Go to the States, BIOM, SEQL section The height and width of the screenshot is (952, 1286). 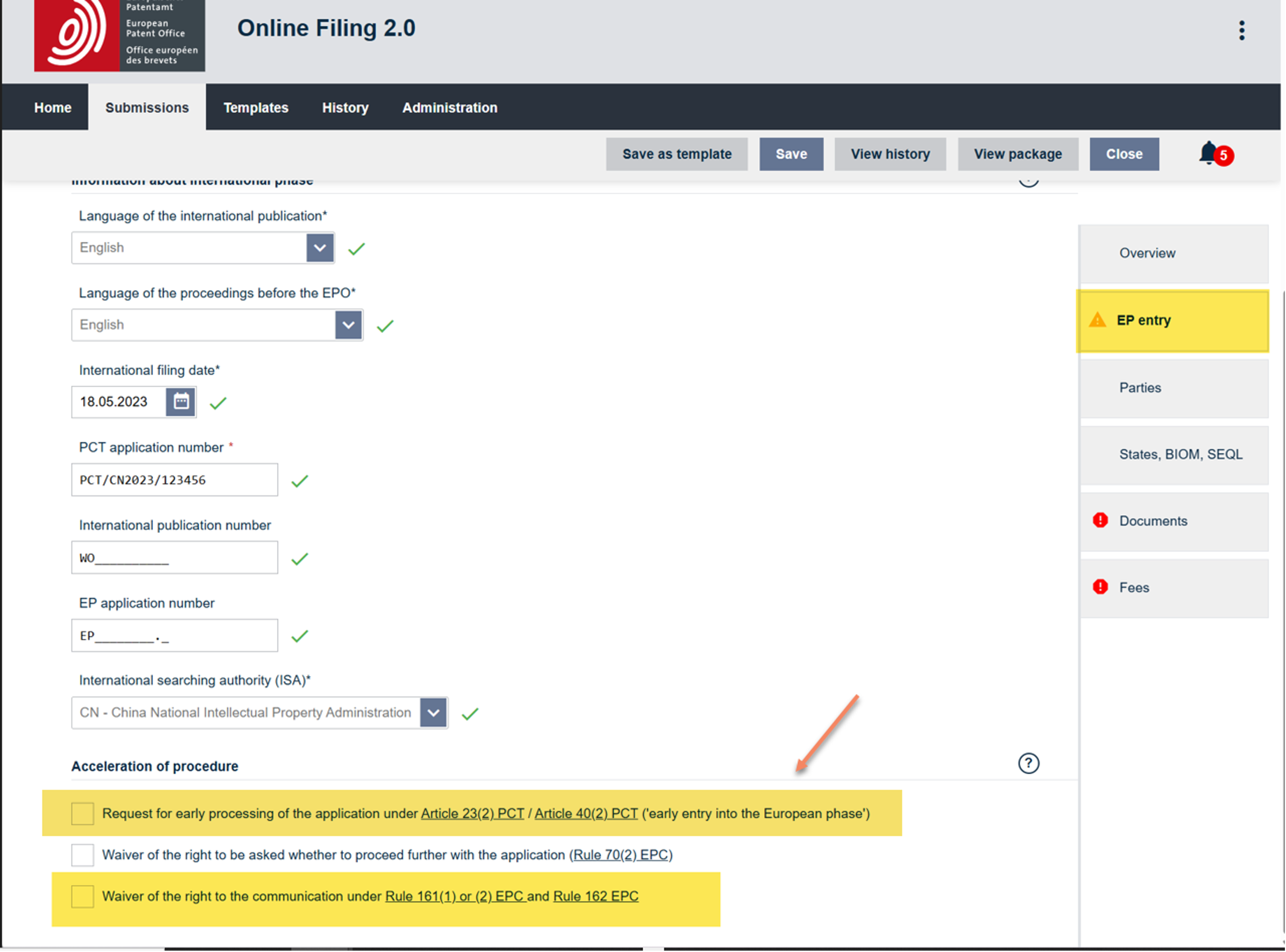[x=1180, y=455]
